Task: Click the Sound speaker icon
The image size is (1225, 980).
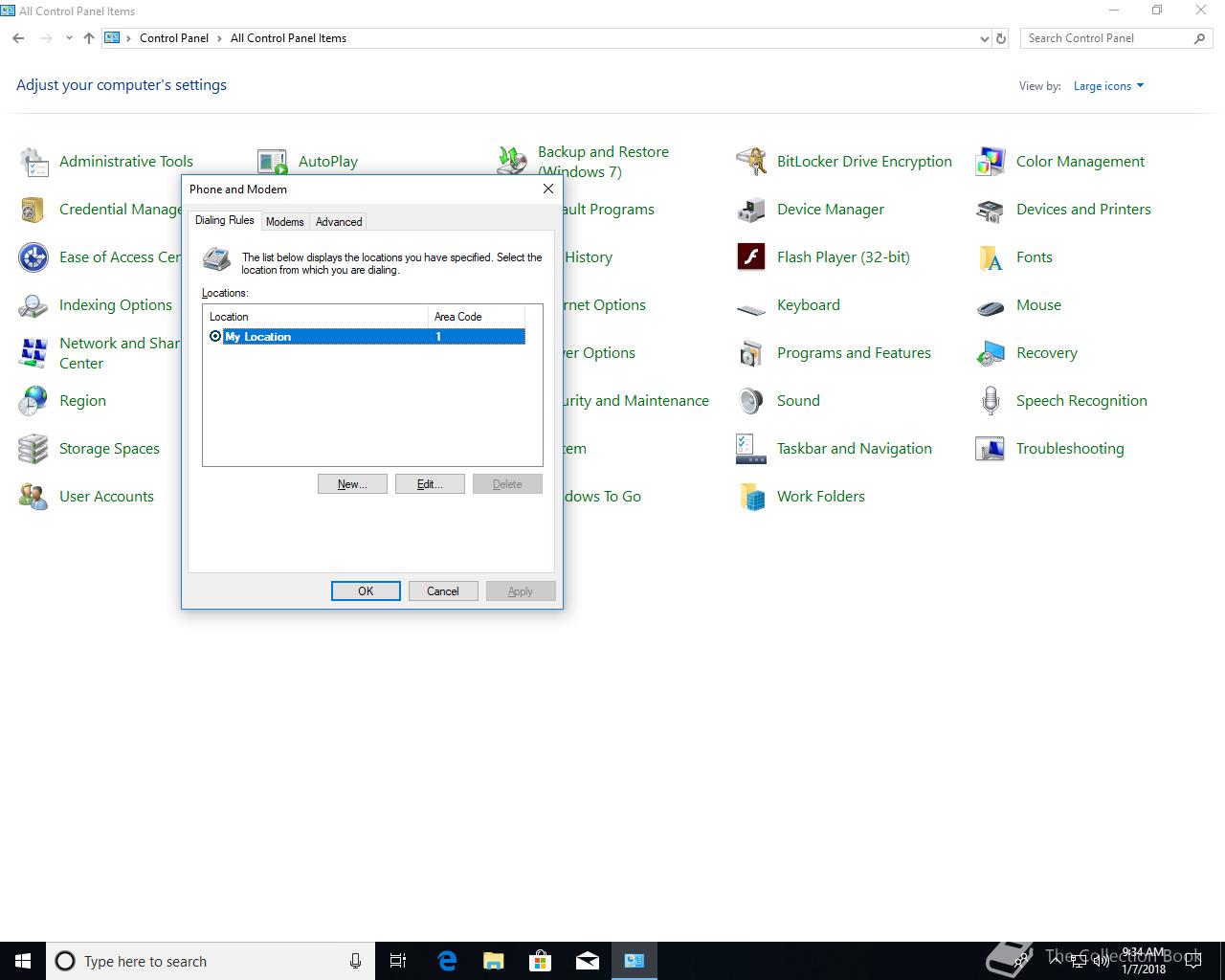Action: tap(751, 401)
